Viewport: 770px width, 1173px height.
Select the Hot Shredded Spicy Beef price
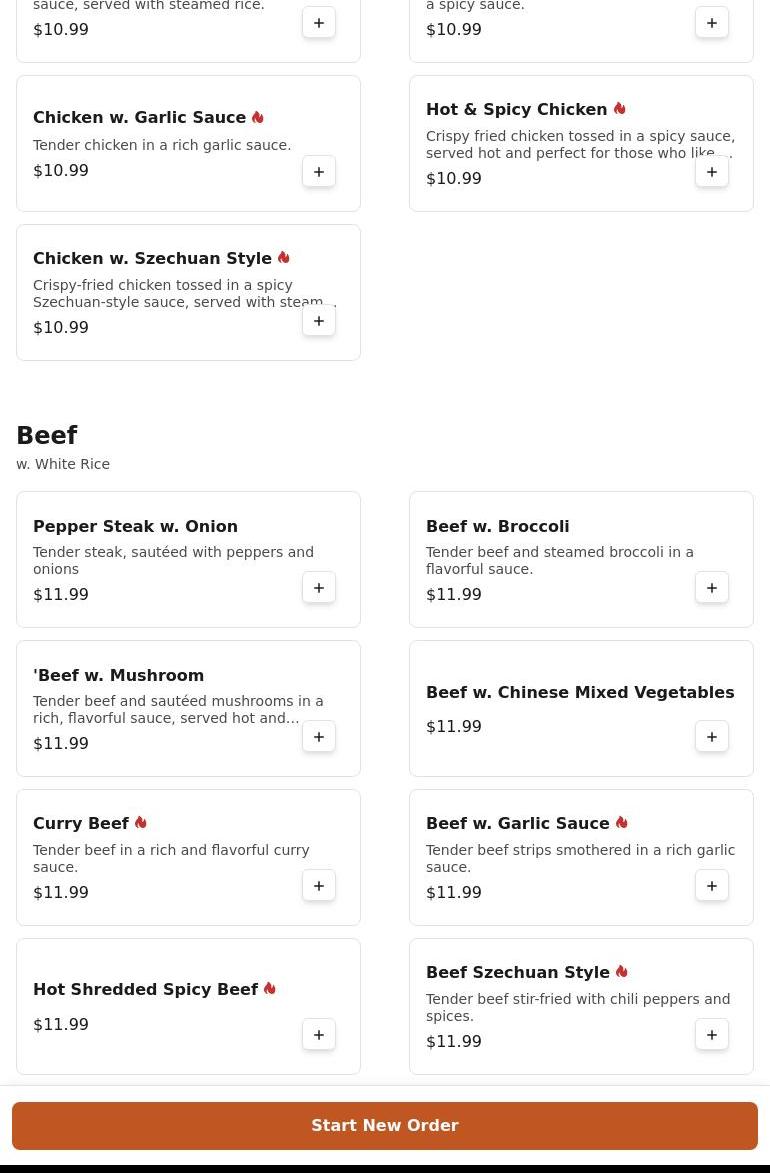[61, 1024]
